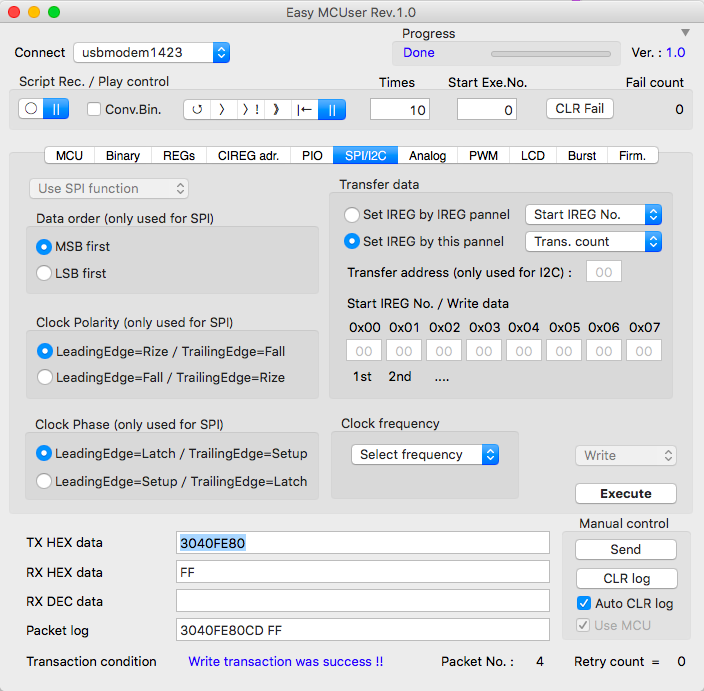Click the Packet log field

pyautogui.click(x=363, y=630)
